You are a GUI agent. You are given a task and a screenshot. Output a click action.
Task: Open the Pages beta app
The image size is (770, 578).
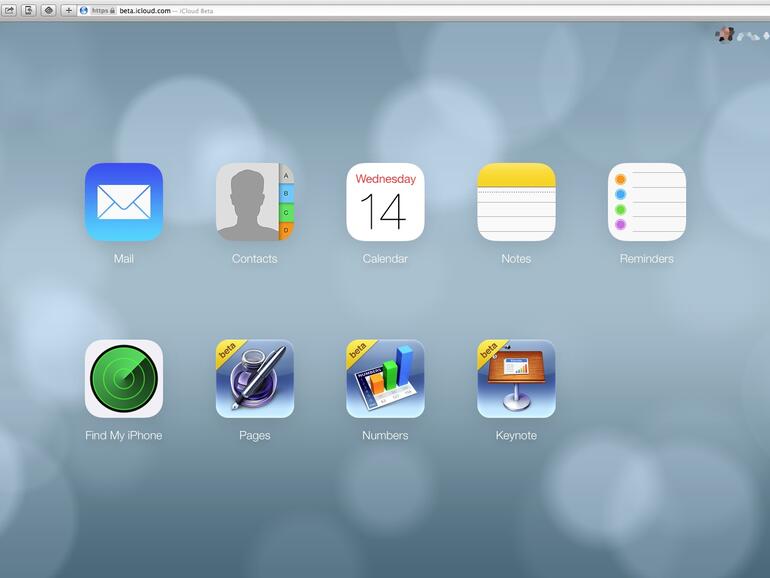pos(255,379)
